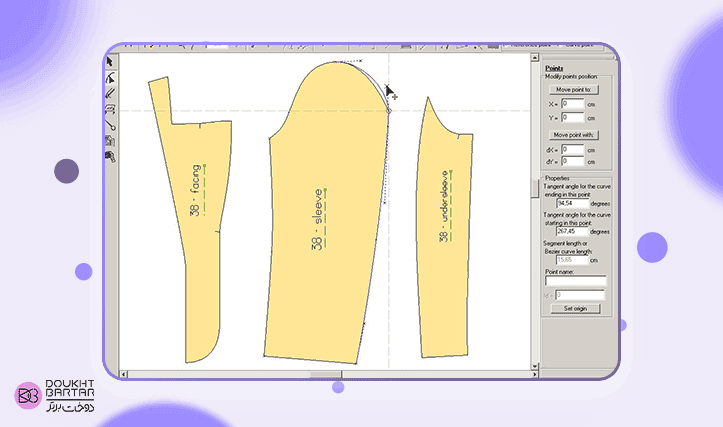Click the Points panel heading

pos(554,68)
